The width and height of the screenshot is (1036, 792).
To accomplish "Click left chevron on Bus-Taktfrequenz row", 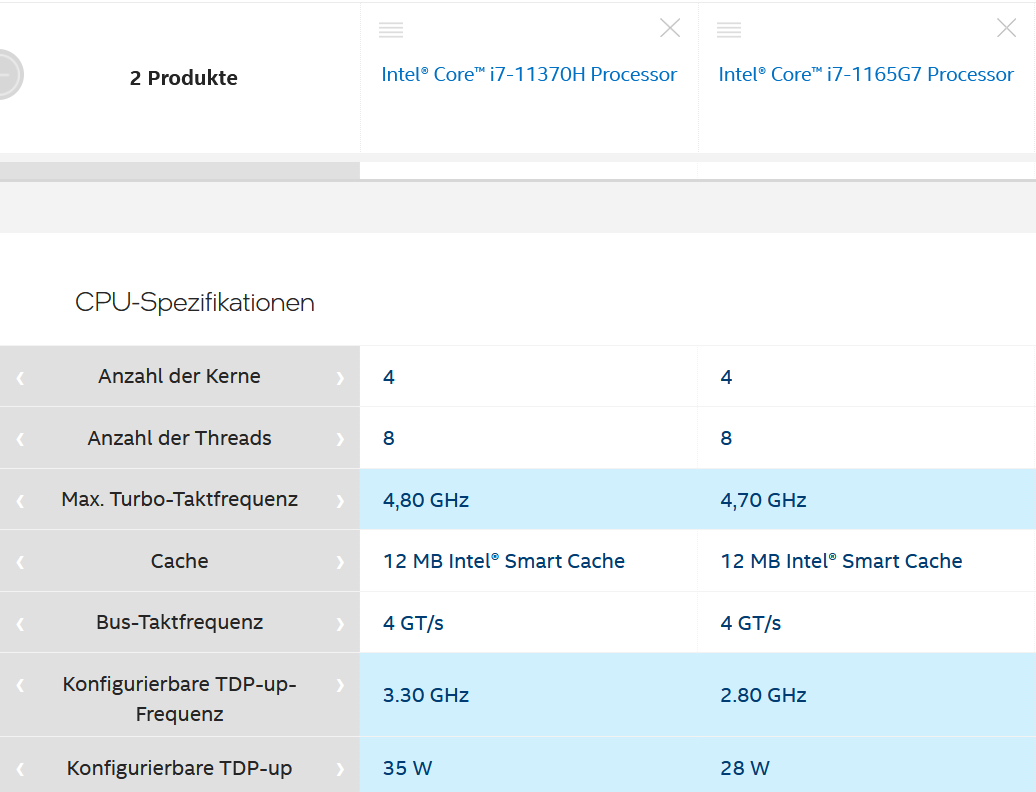I will (20, 624).
